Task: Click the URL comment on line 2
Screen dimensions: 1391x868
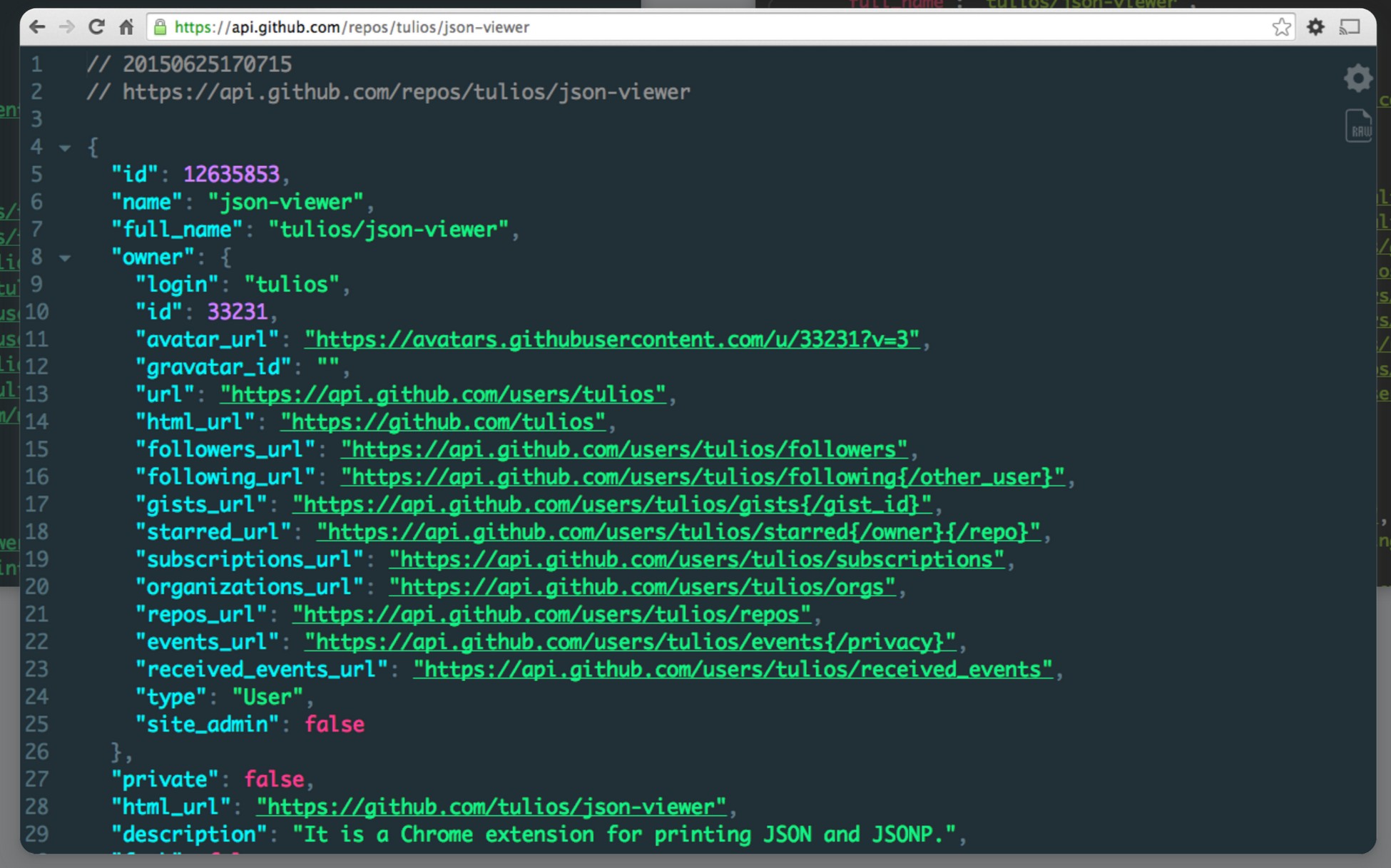Action: pos(388,92)
